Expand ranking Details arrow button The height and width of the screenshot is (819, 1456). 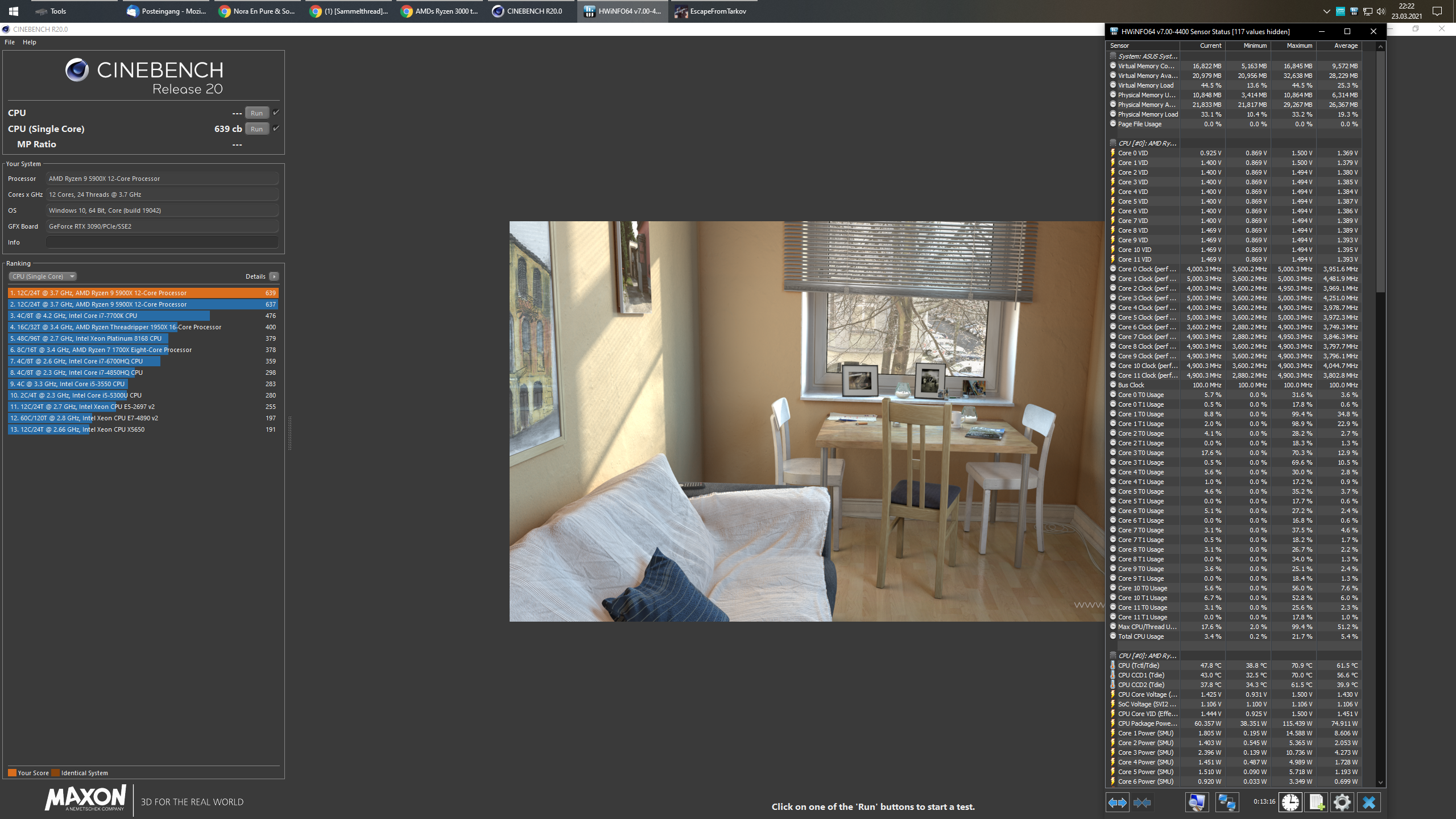pos(274,276)
